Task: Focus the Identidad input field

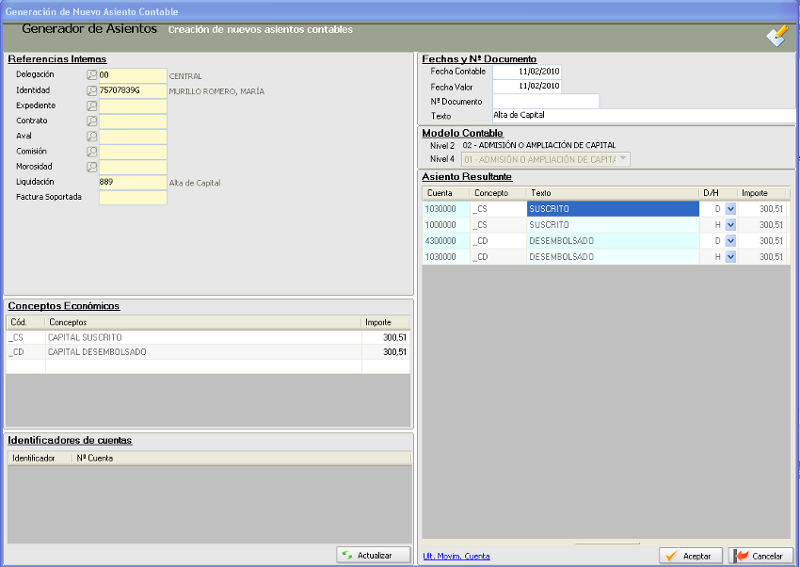Action: [x=133, y=91]
